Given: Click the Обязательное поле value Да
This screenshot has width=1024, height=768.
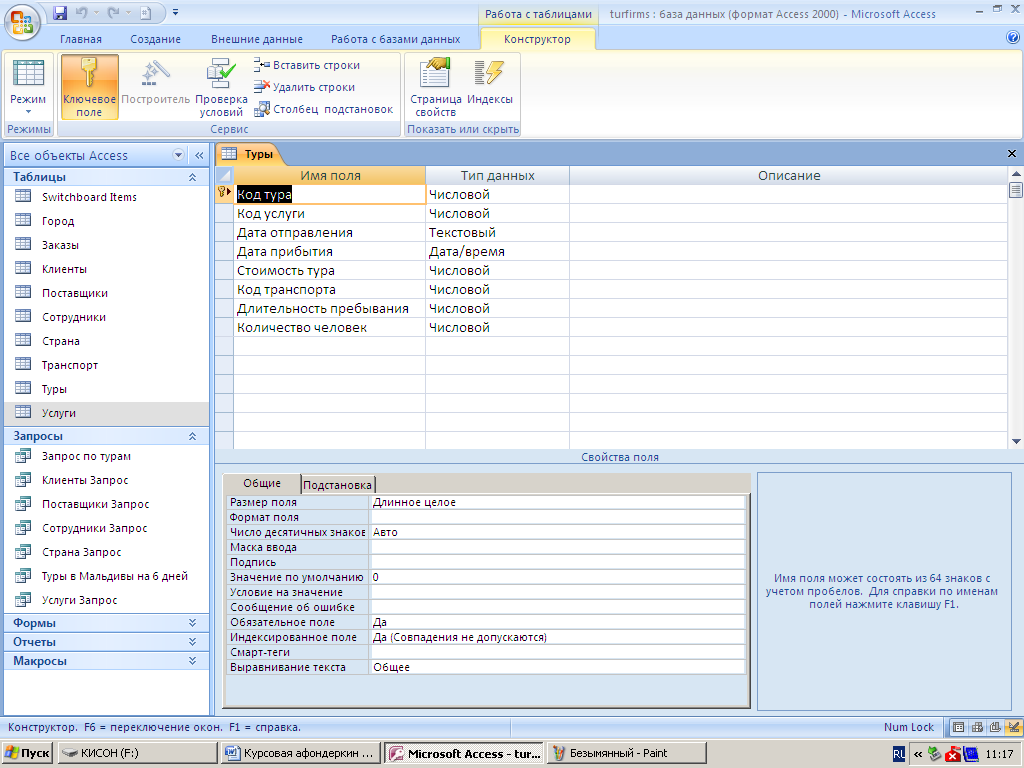Looking at the screenshot, I should [558, 622].
